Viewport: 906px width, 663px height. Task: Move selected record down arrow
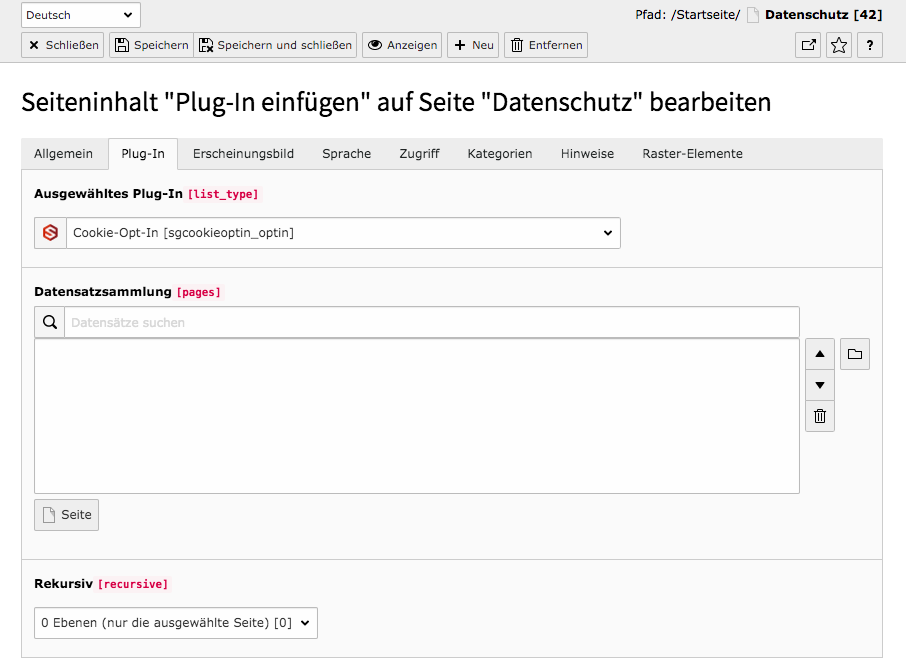[x=819, y=385]
